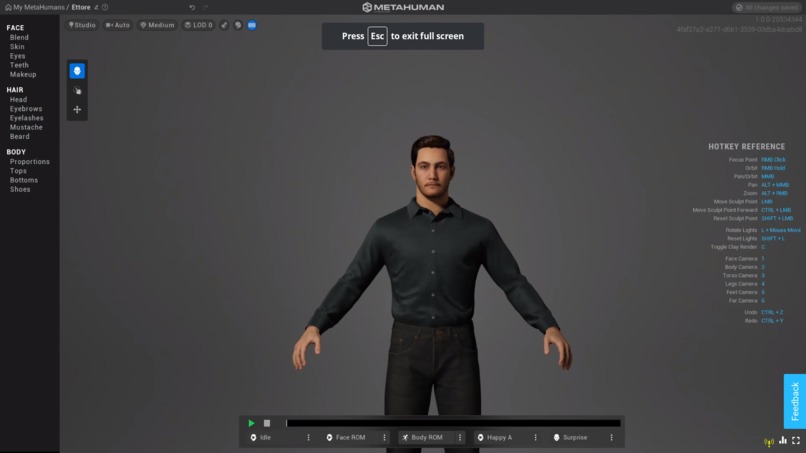This screenshot has height=453, width=806.
Task: Toggle the blue hotkey reference keyboard icon
Action: (x=252, y=25)
